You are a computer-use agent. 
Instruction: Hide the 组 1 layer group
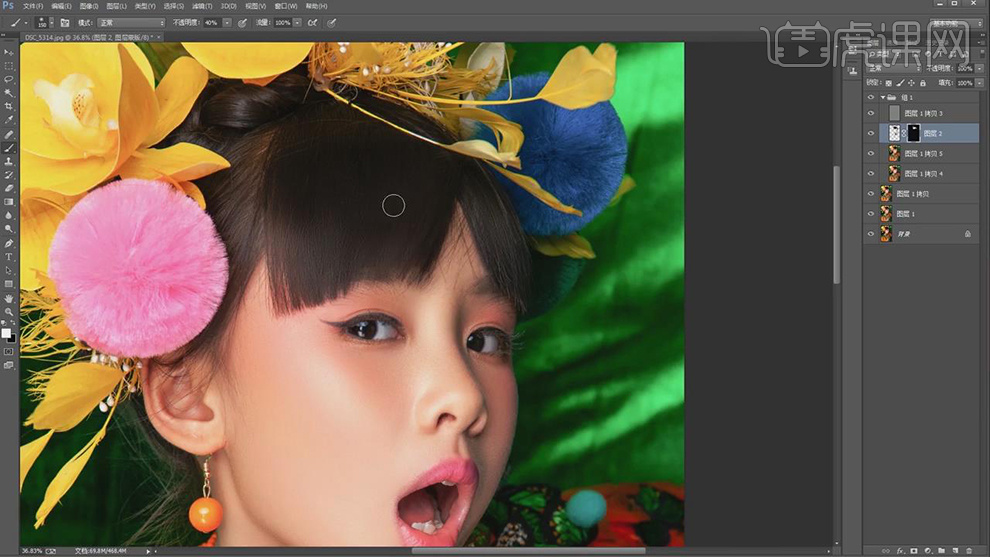coord(871,98)
